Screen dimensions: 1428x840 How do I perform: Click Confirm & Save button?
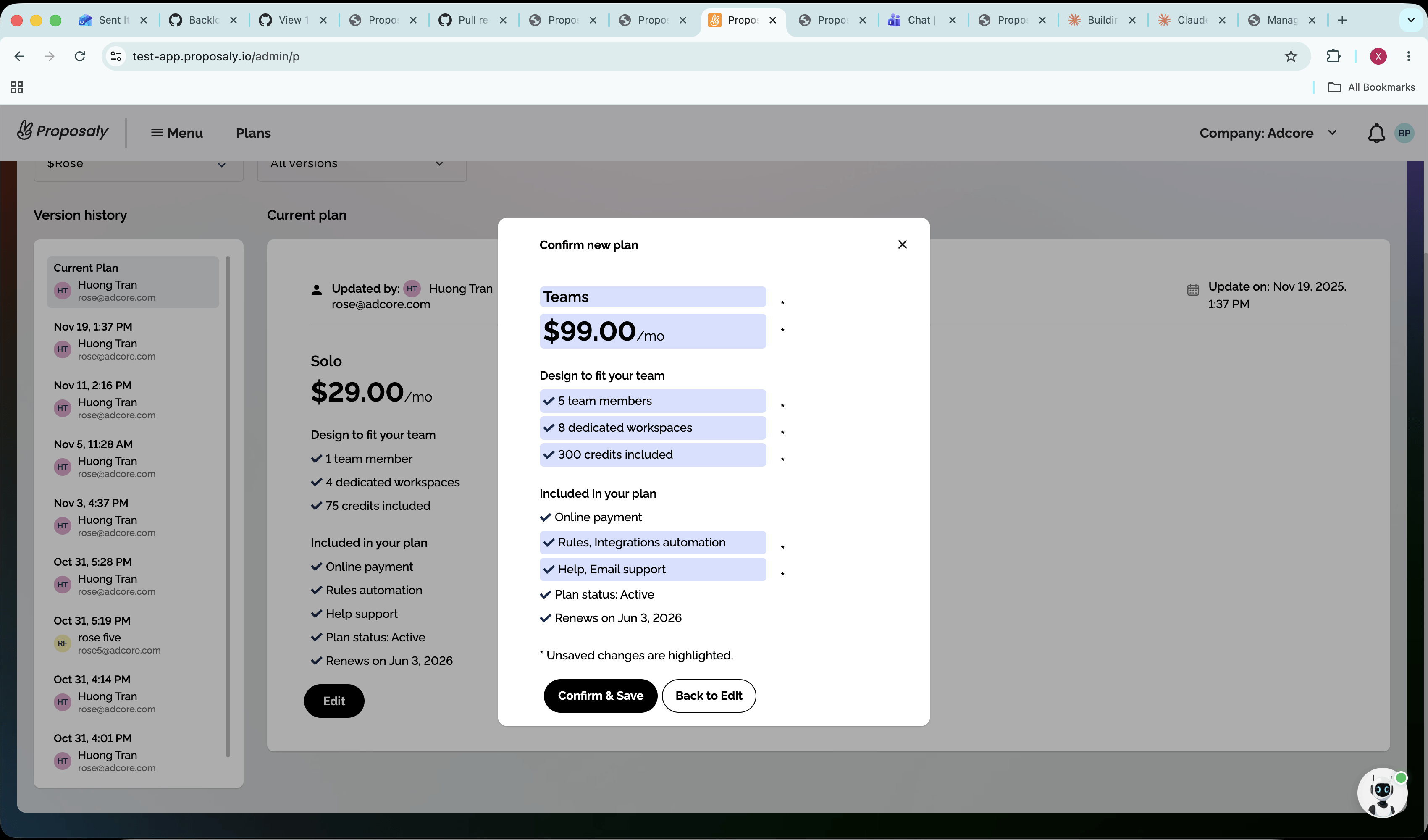[600, 696]
